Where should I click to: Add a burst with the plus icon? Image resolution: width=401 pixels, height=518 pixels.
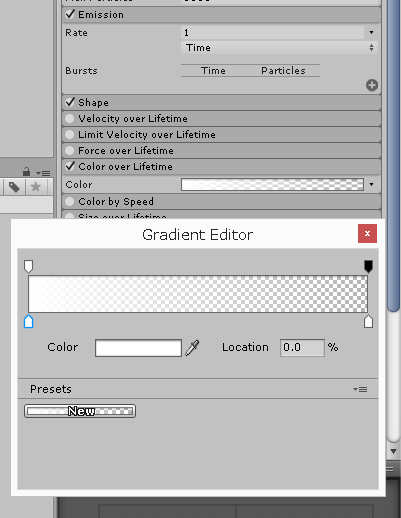coord(372,85)
